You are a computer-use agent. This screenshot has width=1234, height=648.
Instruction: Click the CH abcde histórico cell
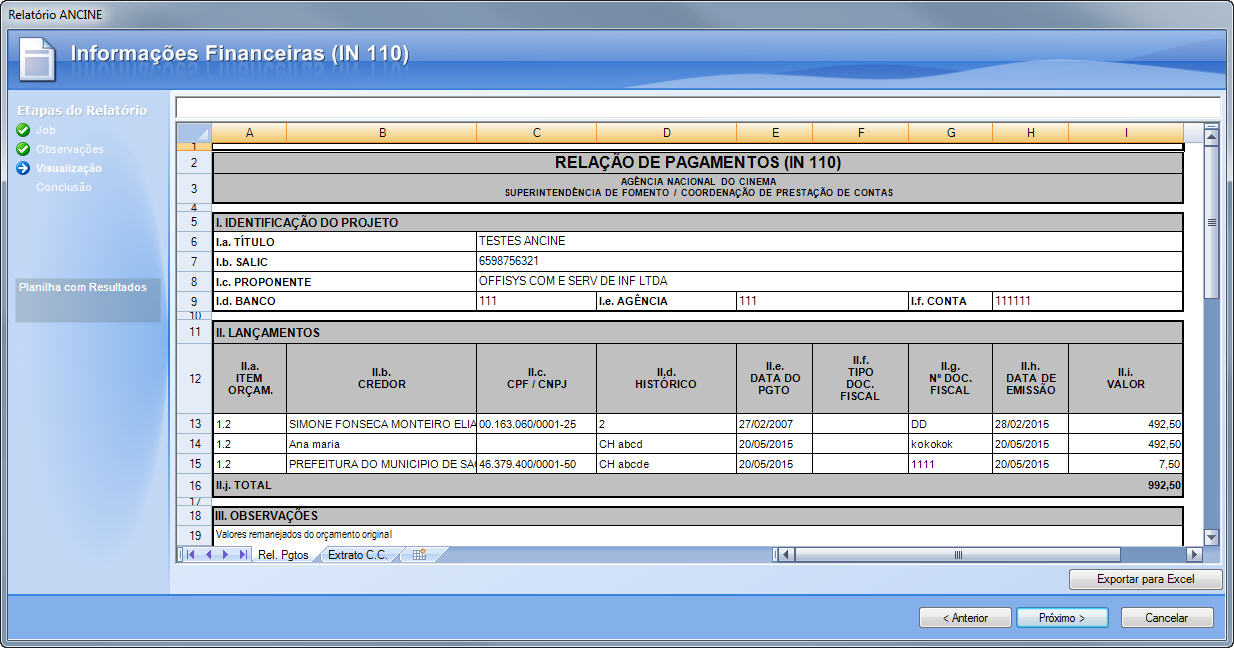(667, 464)
